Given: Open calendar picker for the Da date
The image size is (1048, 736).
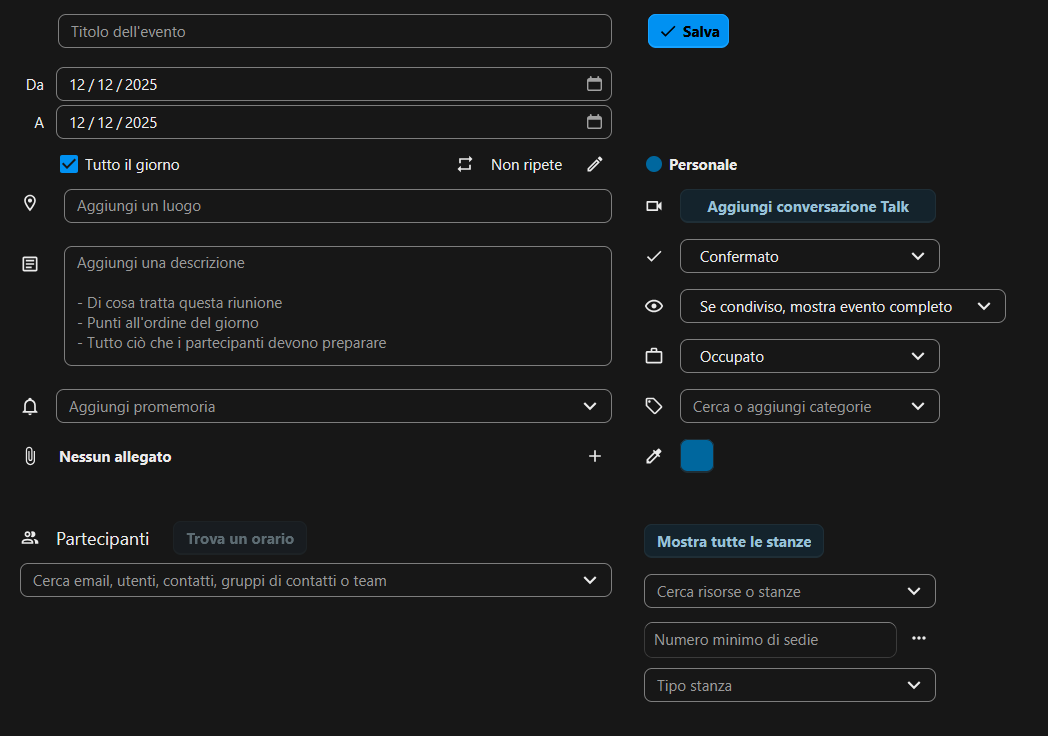Looking at the screenshot, I should (x=594, y=84).
